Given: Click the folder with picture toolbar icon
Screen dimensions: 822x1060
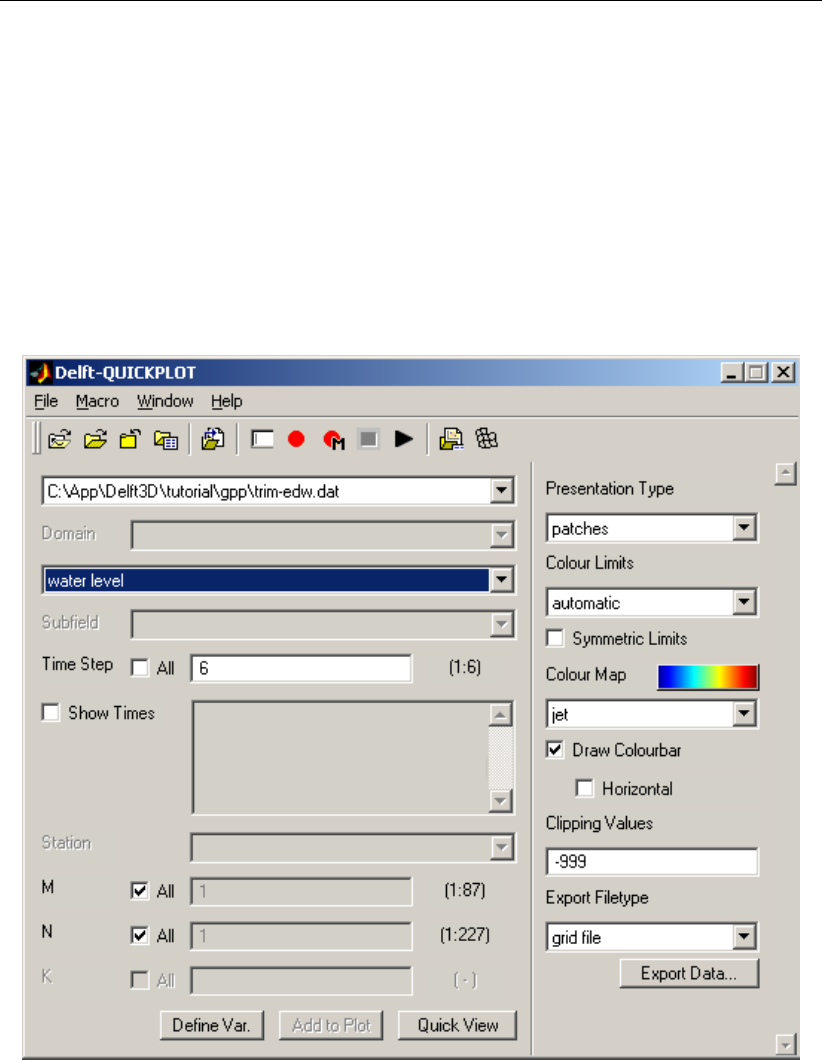Looking at the screenshot, I should point(451,439).
